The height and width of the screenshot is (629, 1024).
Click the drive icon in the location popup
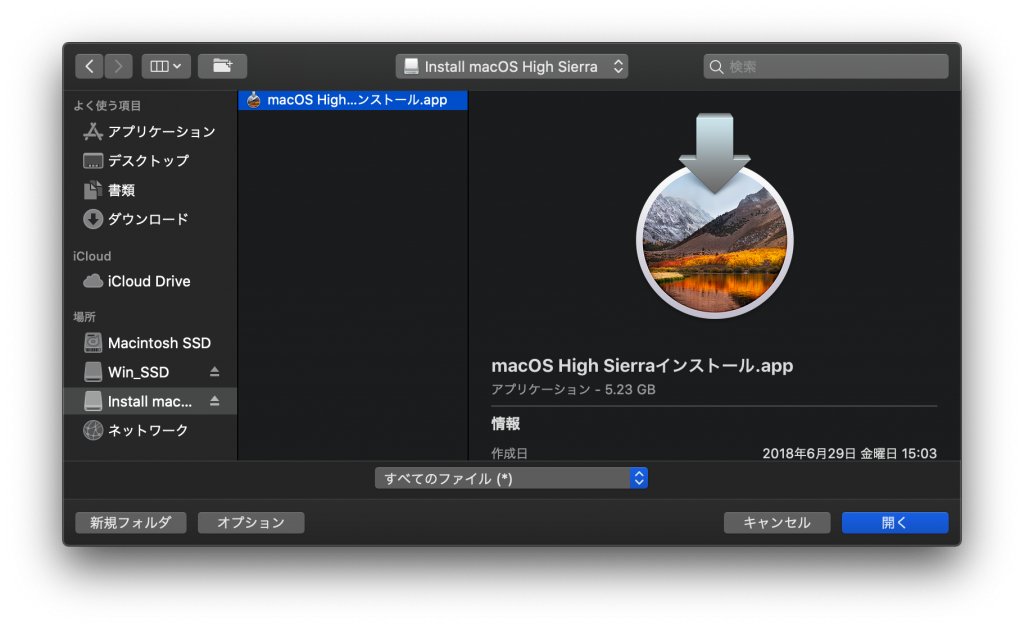click(x=411, y=67)
